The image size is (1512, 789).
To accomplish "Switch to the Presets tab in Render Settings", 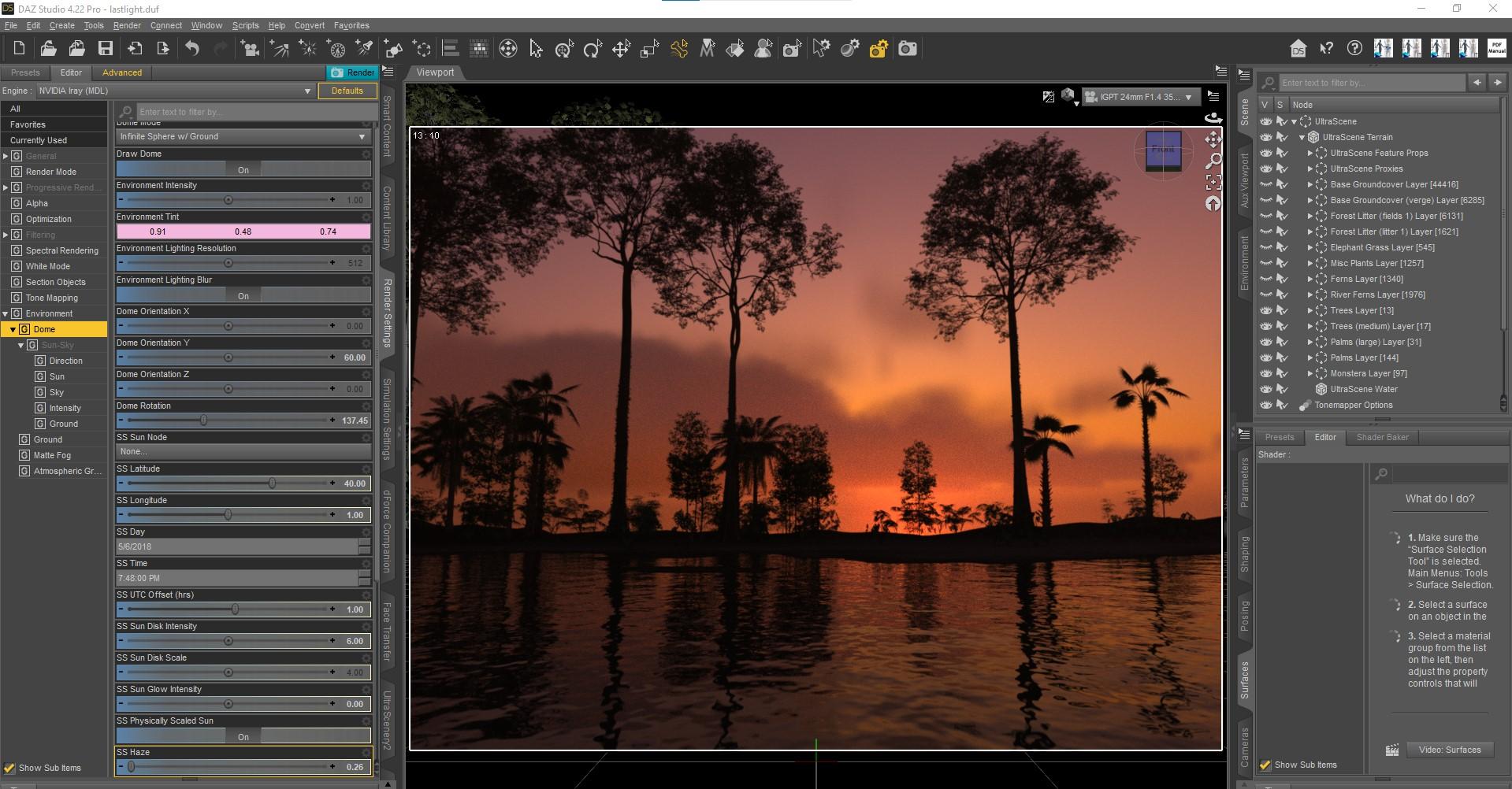I will coord(25,72).
